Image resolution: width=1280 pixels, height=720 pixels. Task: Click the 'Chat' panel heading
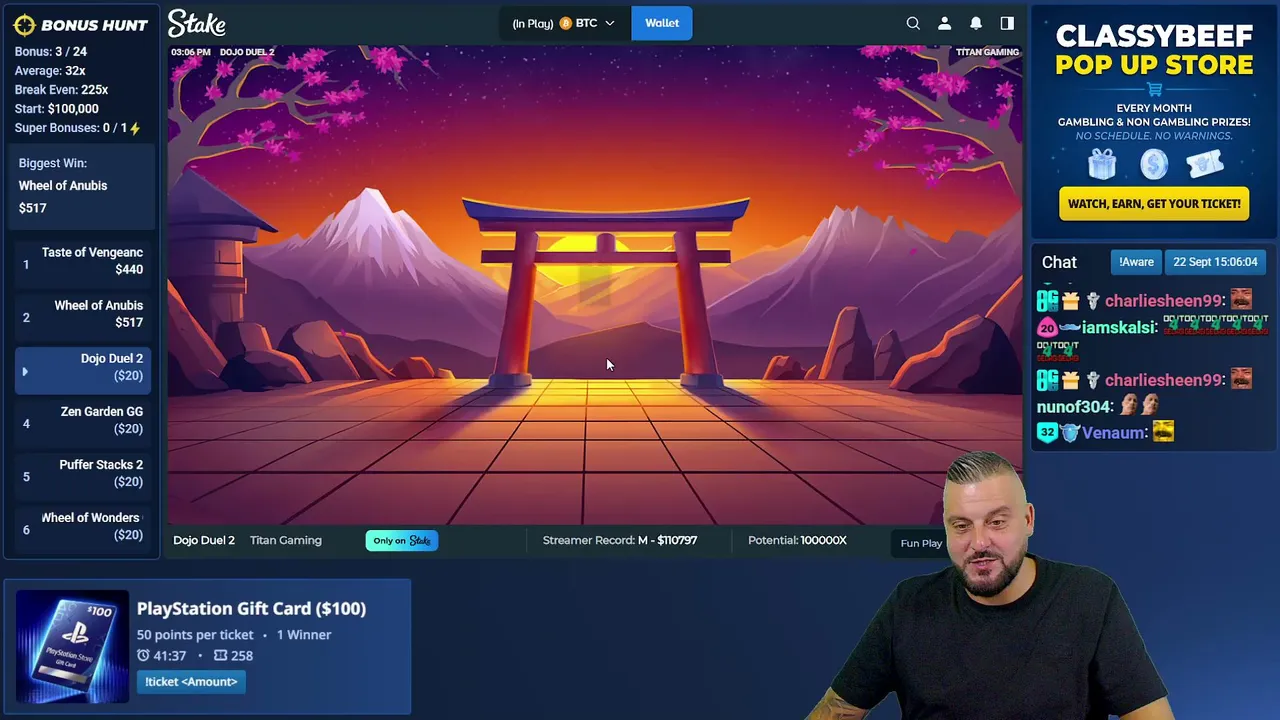(x=1059, y=262)
